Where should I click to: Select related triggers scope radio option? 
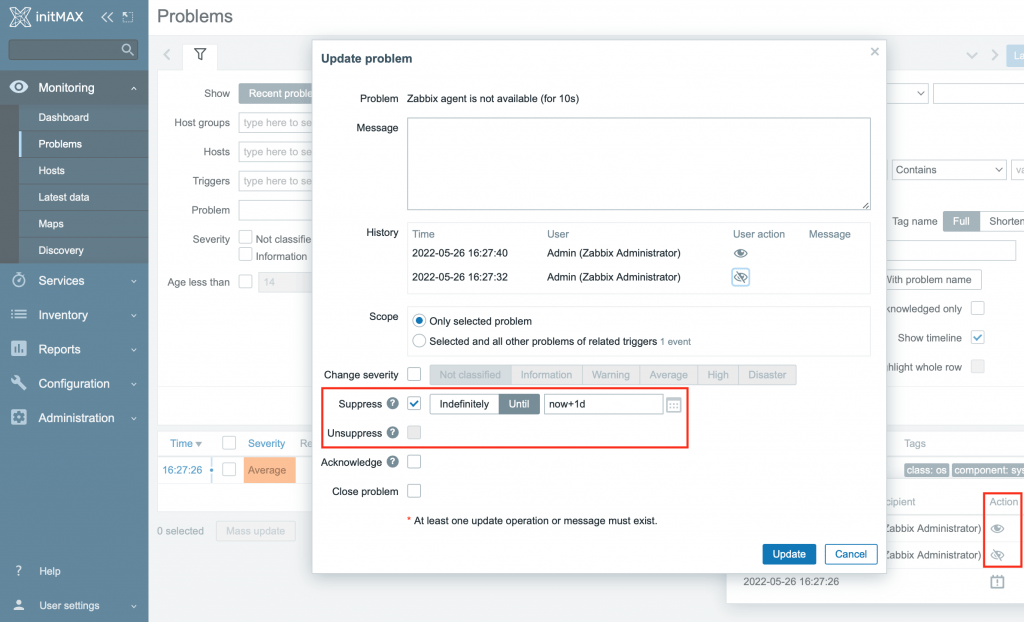[420, 341]
